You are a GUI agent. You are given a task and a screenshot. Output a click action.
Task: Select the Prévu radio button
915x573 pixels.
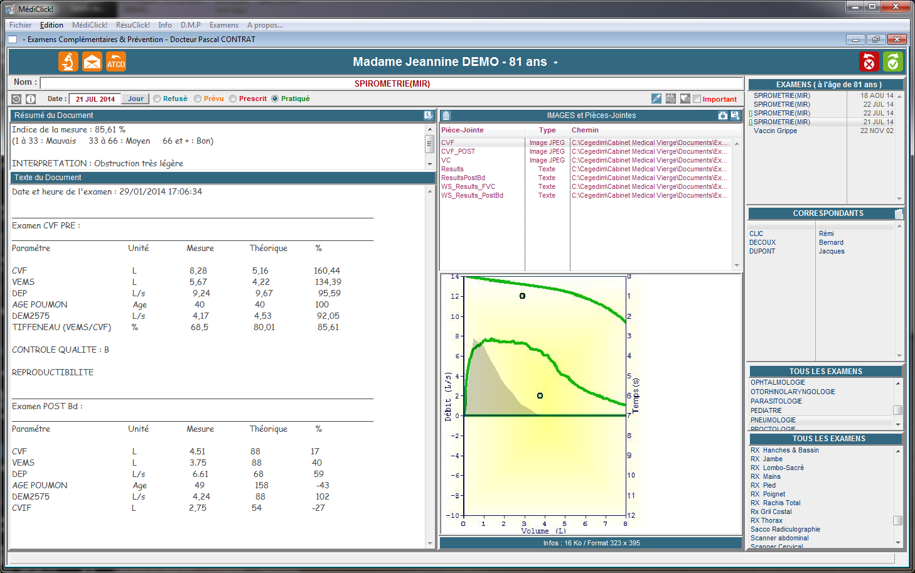197,99
